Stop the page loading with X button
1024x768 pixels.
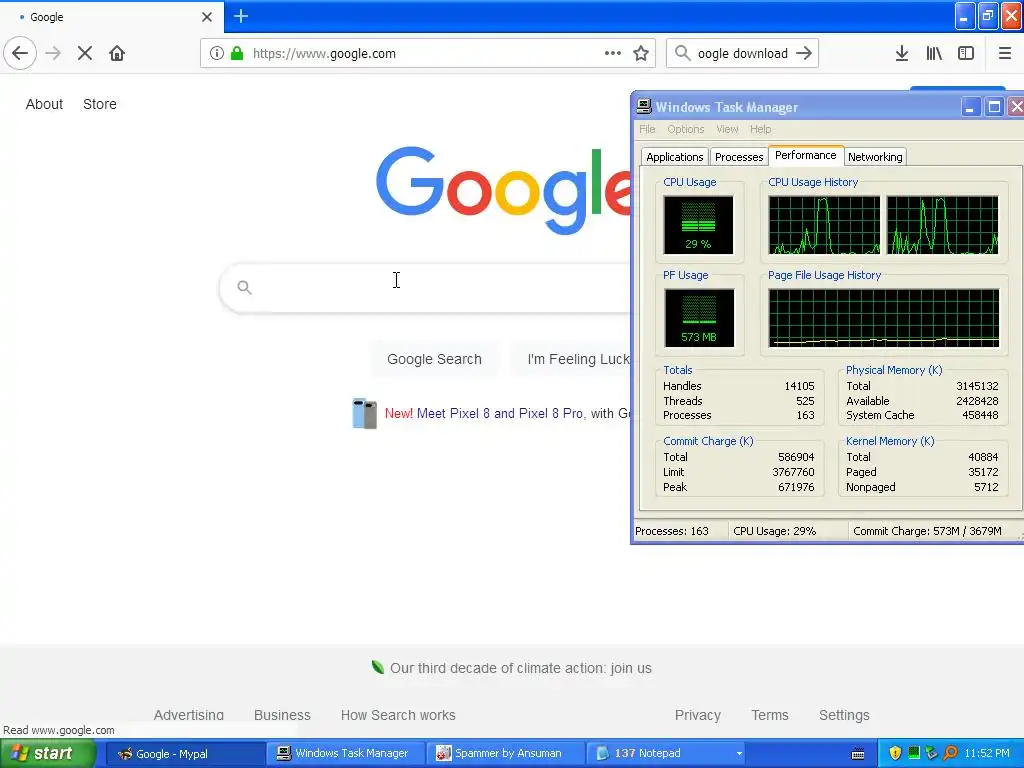coord(85,53)
